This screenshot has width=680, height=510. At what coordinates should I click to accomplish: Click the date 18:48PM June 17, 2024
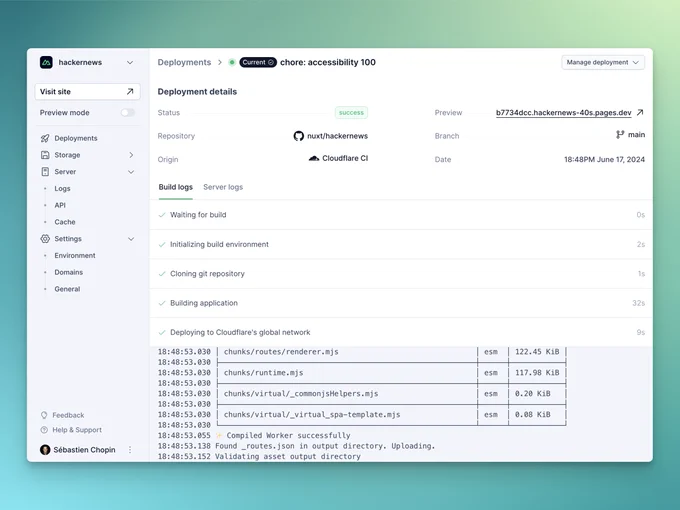[604, 160]
